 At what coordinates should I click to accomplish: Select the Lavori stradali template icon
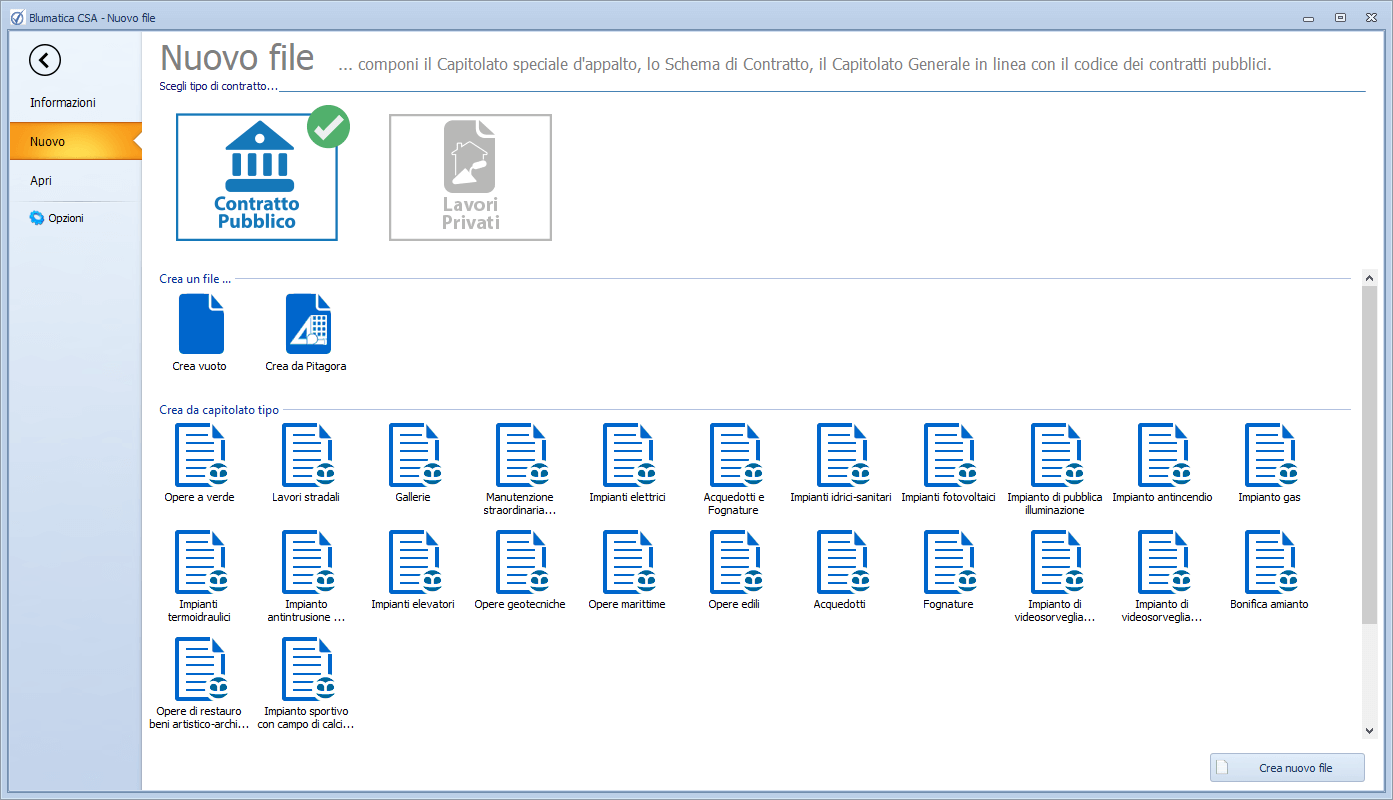tap(307, 456)
